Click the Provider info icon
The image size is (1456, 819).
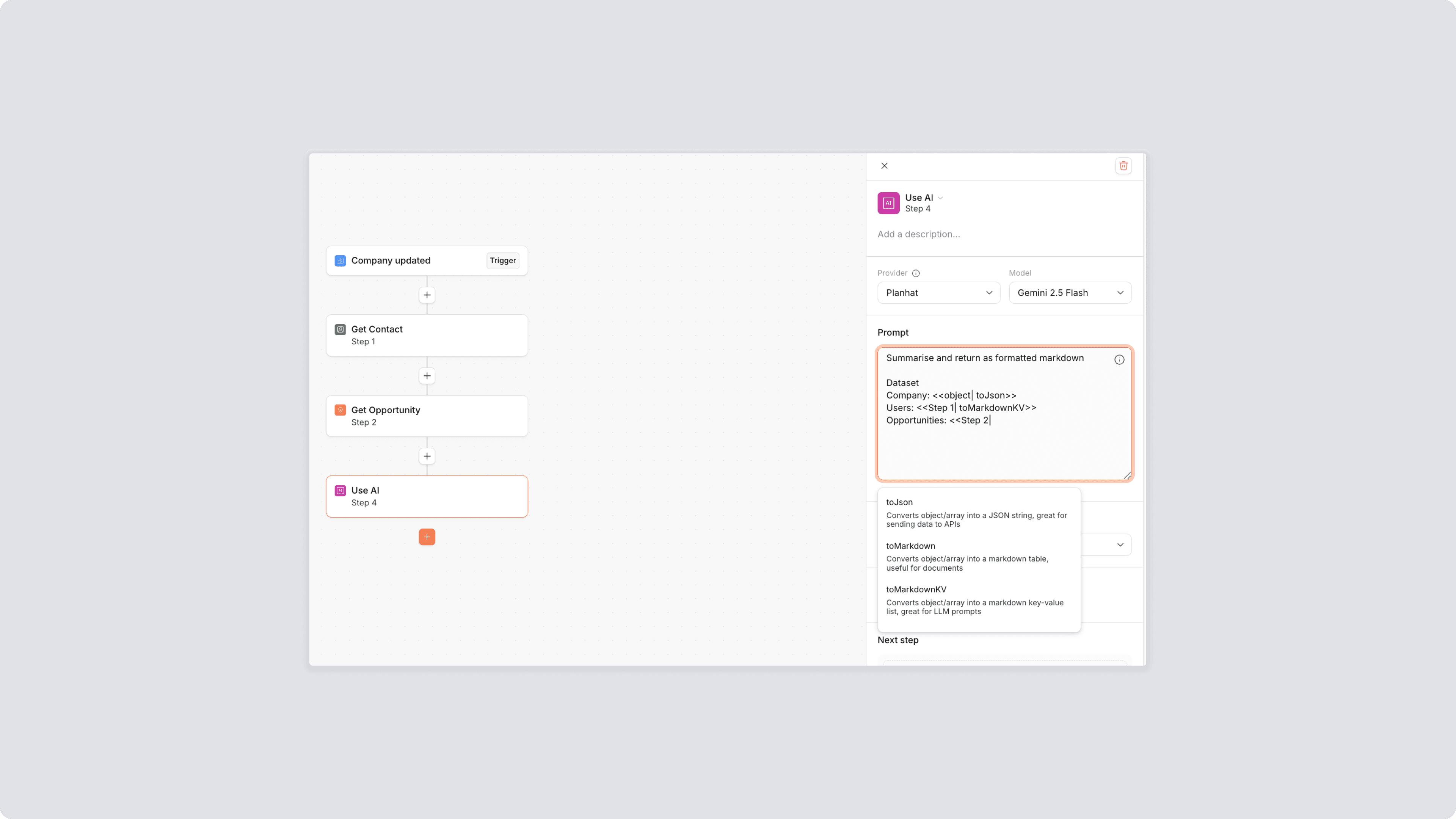pyautogui.click(x=916, y=273)
